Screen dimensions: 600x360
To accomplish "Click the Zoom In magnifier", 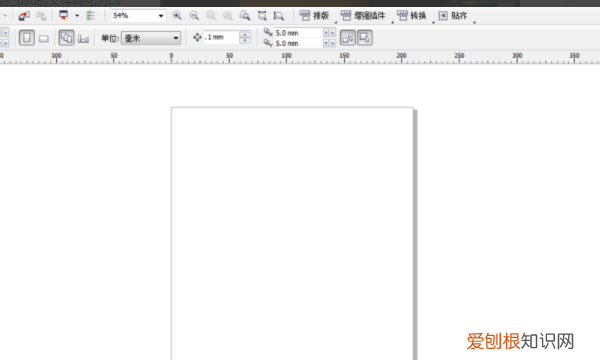I will click(x=177, y=16).
